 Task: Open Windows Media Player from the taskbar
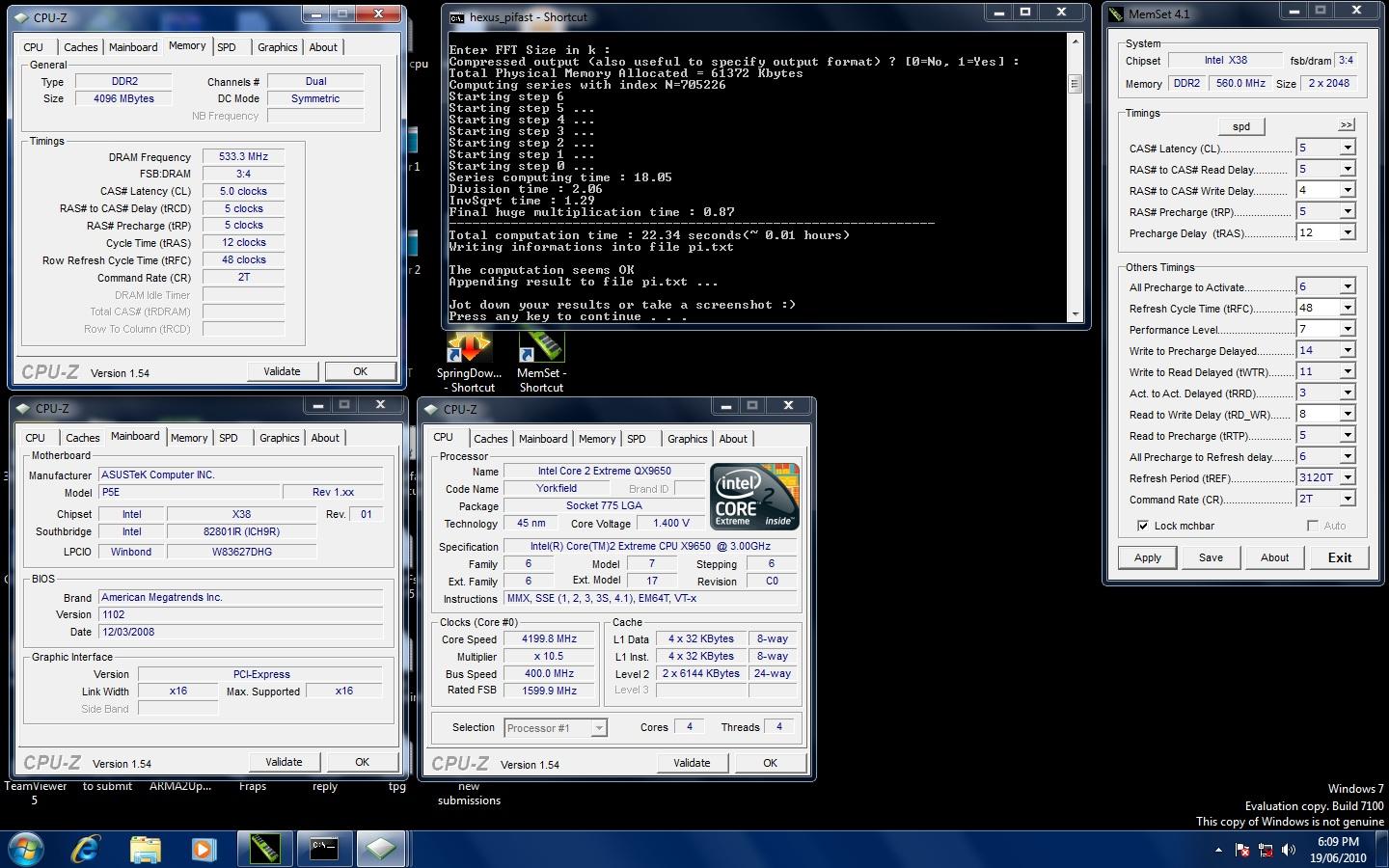point(203,850)
